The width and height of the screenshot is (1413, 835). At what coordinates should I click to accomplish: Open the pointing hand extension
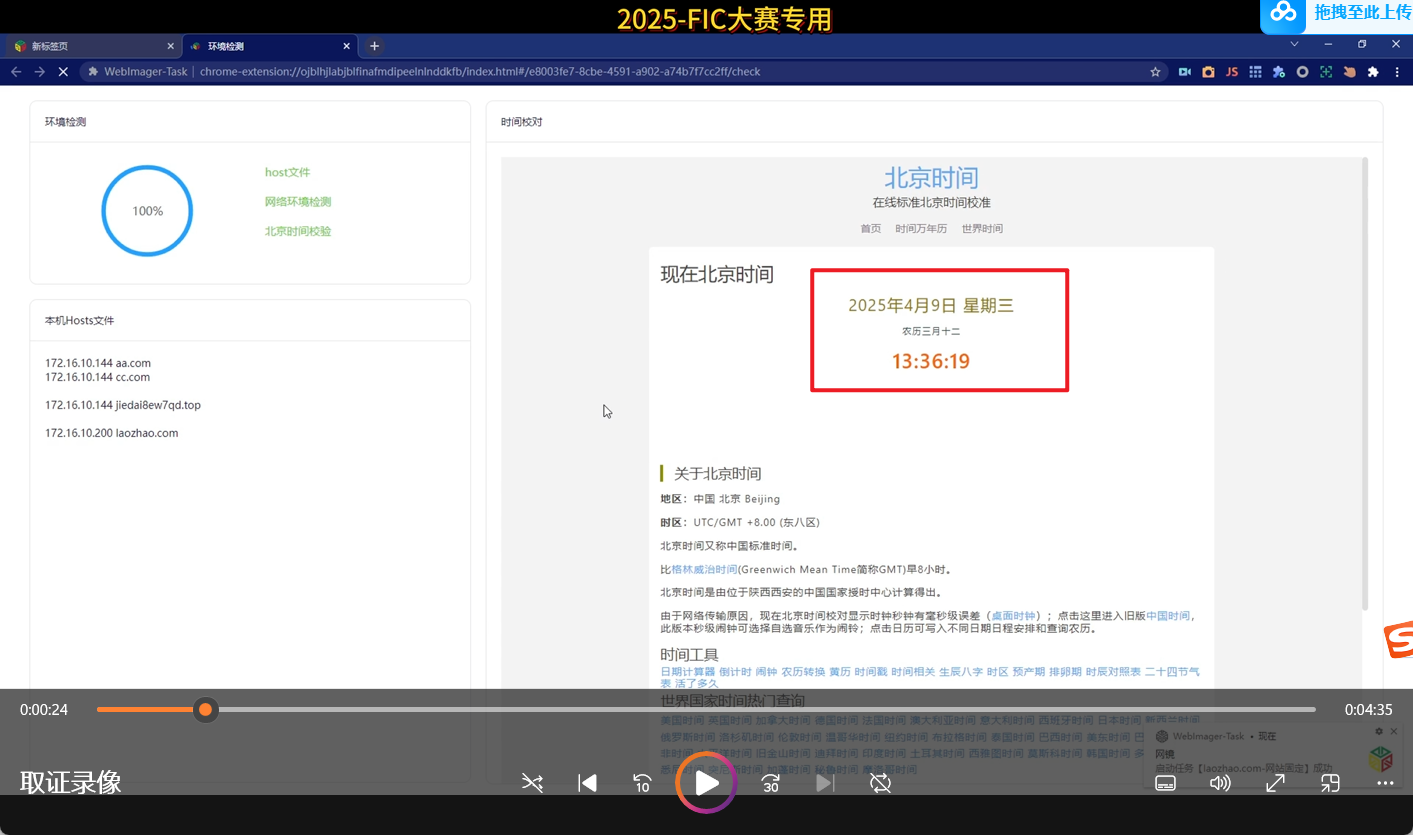[x=1349, y=72]
